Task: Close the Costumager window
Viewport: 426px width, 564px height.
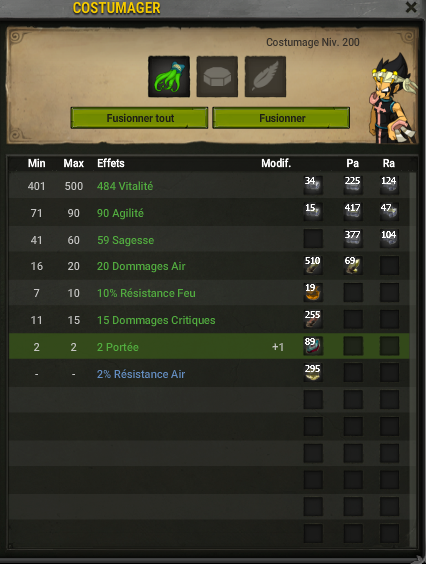Action: click(x=411, y=7)
